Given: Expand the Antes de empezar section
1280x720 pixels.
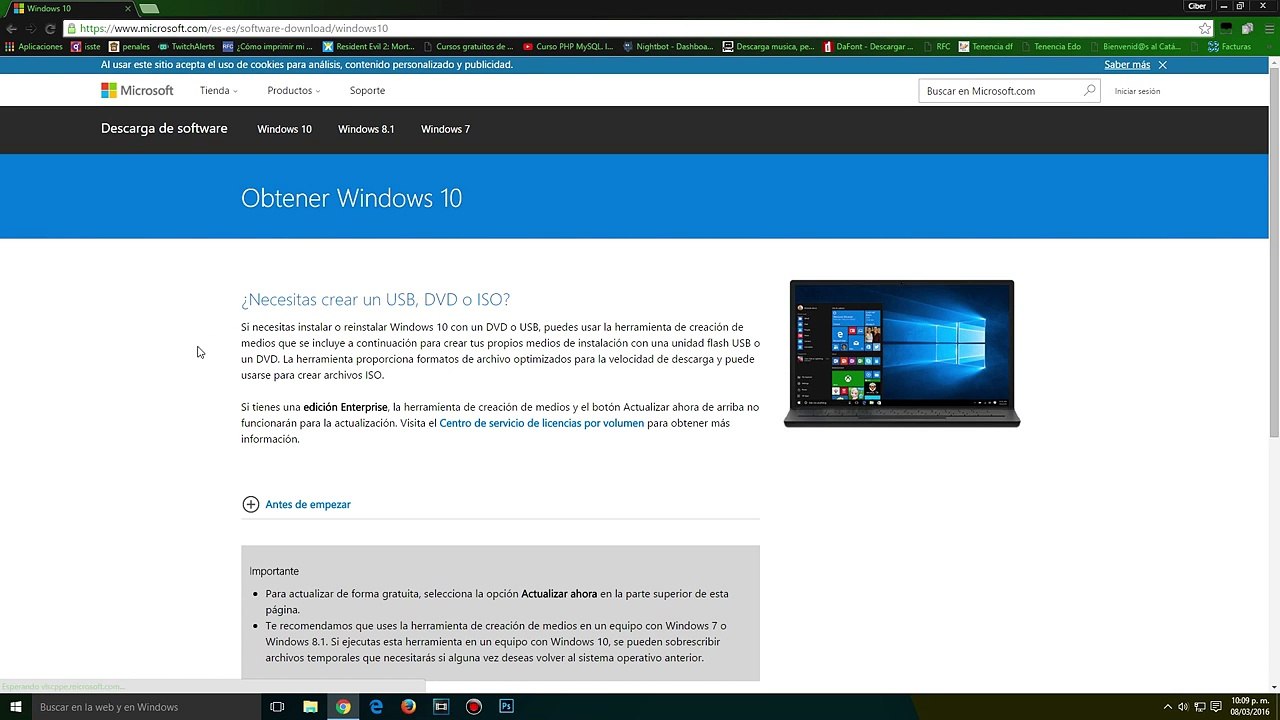Looking at the screenshot, I should 308,504.
